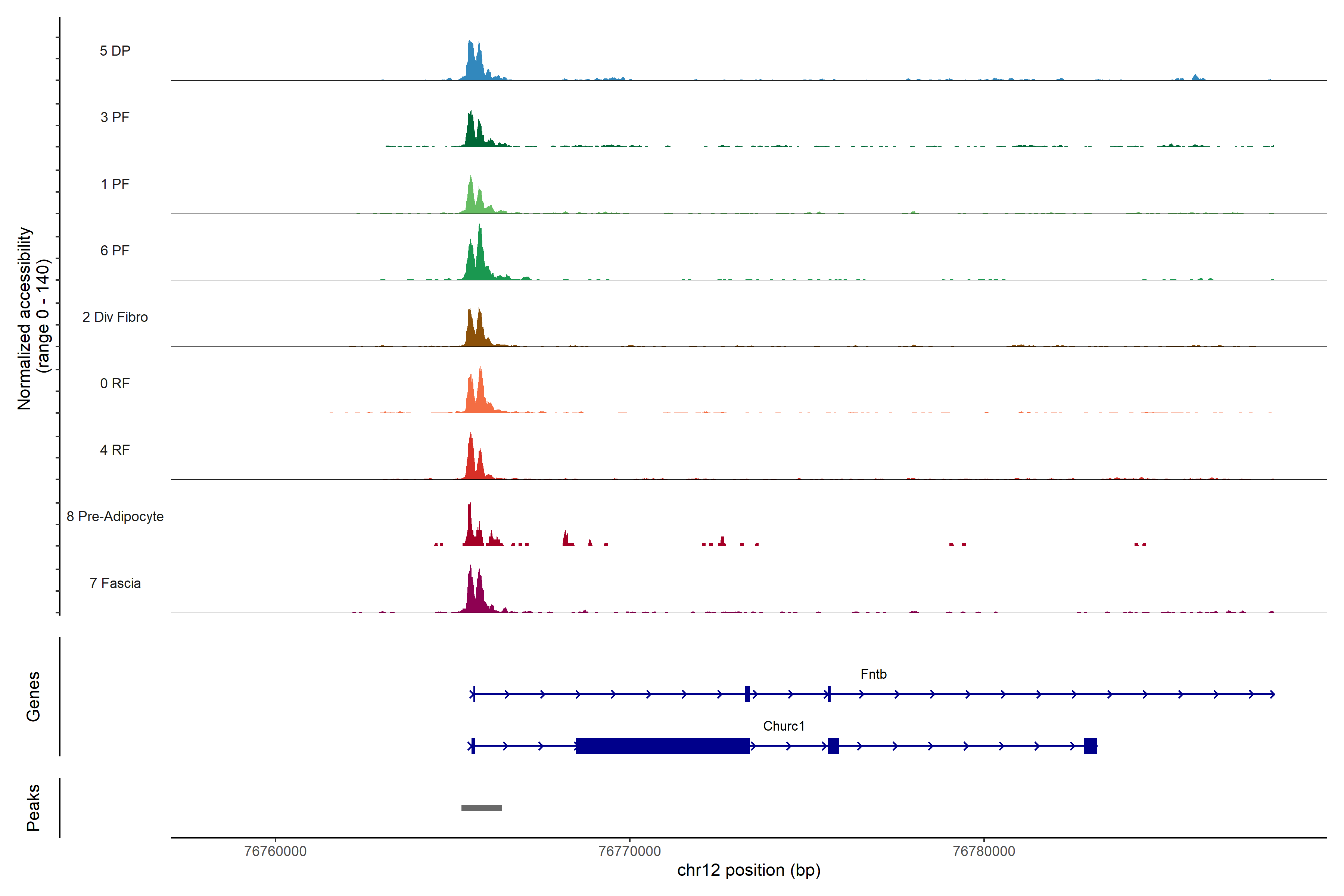
Task: Select the 3 PF track label
Action: tap(115, 117)
